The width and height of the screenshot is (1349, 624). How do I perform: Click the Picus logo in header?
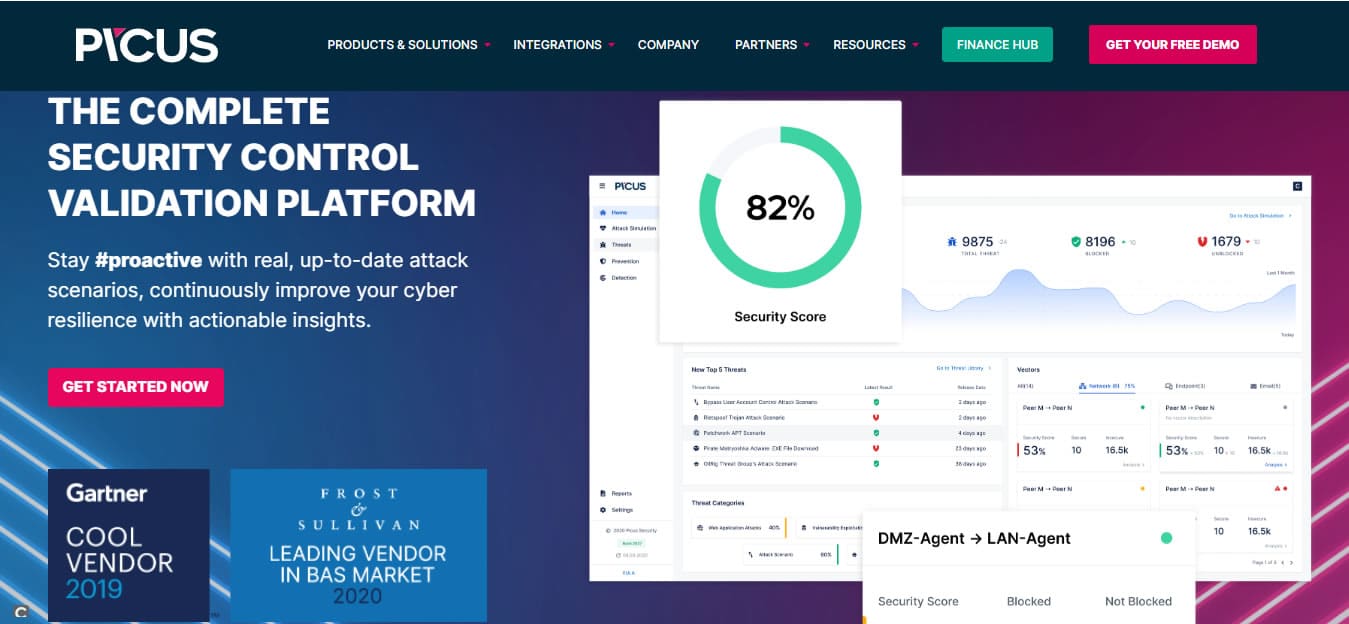pyautogui.click(x=146, y=45)
